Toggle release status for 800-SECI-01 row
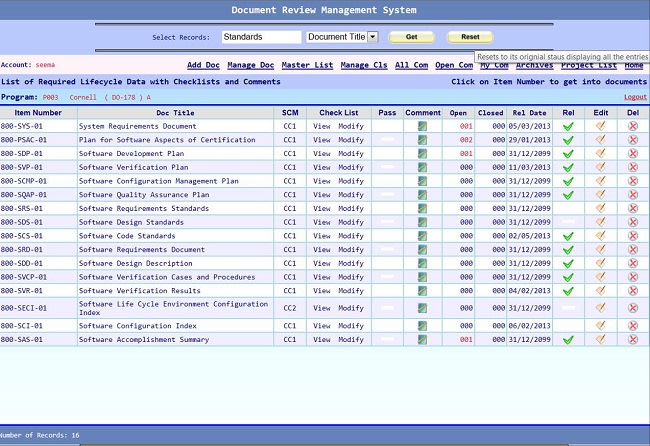This screenshot has width=650, height=446. pos(568,308)
